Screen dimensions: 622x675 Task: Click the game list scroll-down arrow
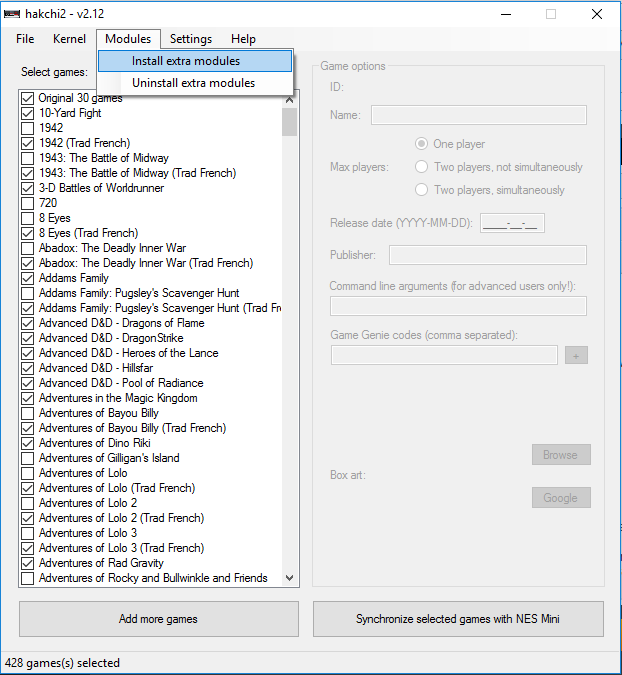tap(290, 578)
